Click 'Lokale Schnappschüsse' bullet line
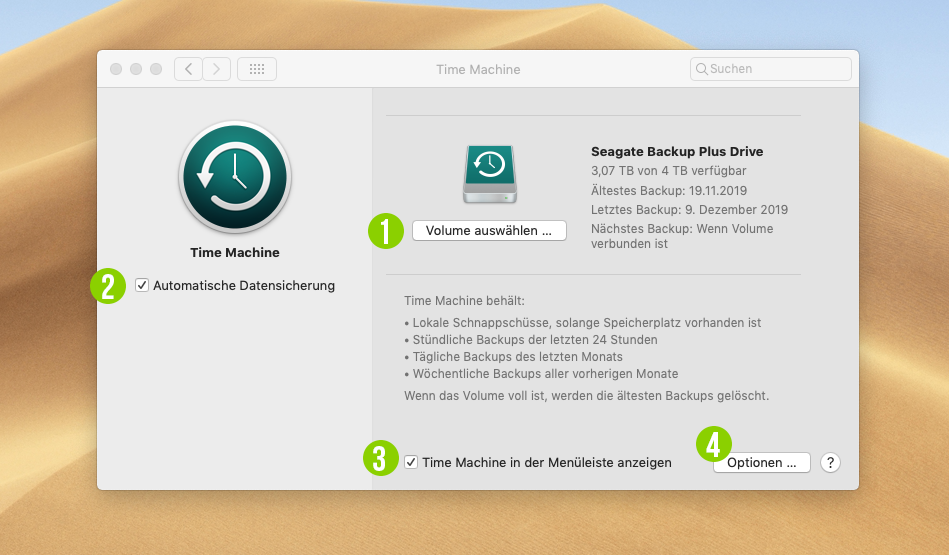 point(583,323)
